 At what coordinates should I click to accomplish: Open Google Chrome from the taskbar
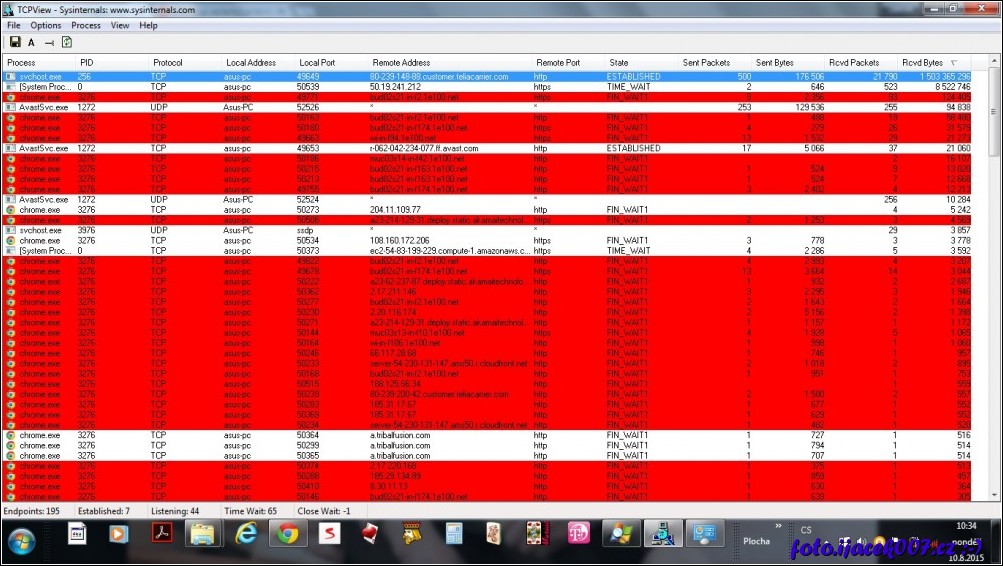[x=288, y=534]
